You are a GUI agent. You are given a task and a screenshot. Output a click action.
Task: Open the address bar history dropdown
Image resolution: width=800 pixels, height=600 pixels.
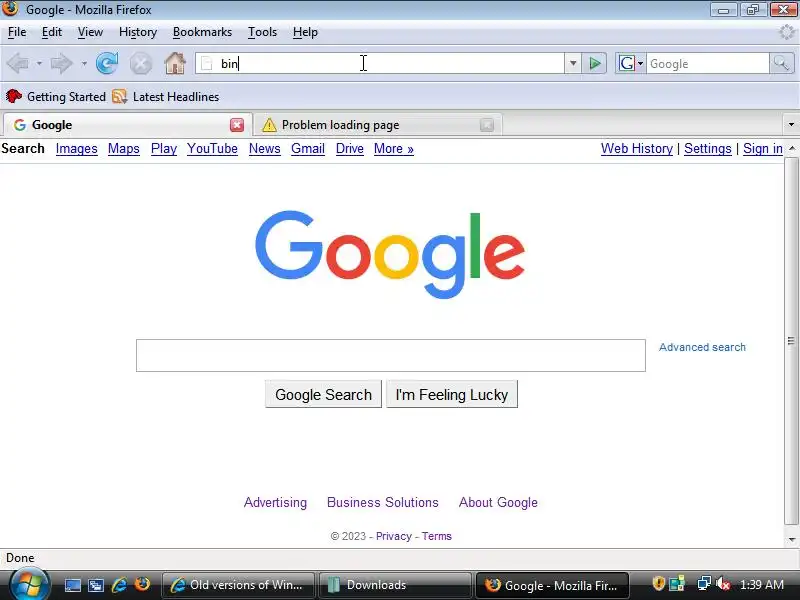pos(573,64)
